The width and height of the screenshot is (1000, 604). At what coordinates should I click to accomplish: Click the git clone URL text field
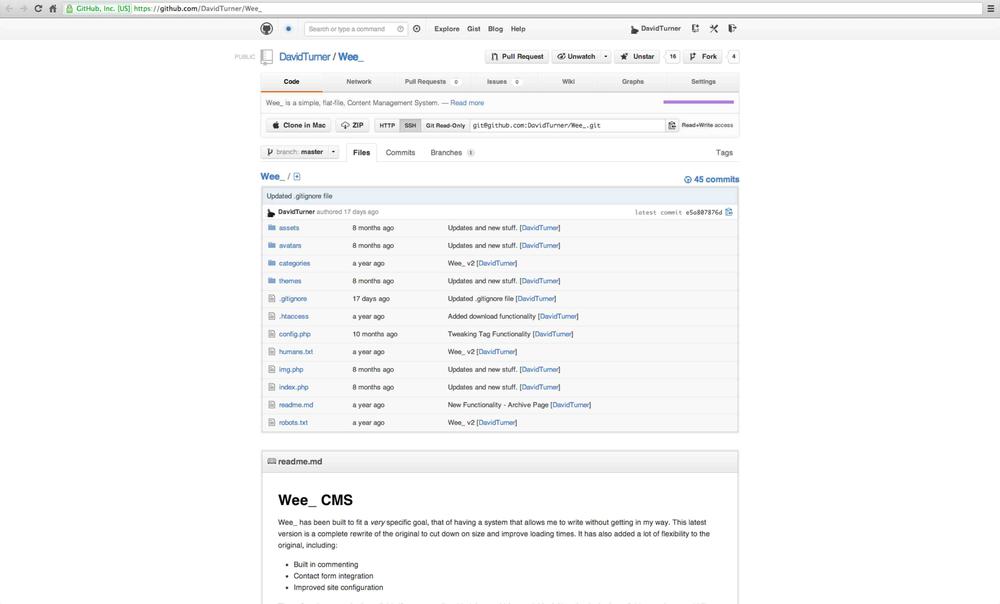[567, 126]
